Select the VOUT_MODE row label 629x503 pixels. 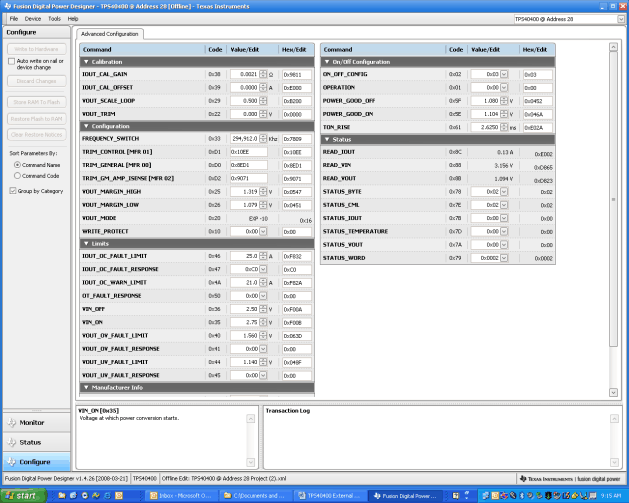99,218
